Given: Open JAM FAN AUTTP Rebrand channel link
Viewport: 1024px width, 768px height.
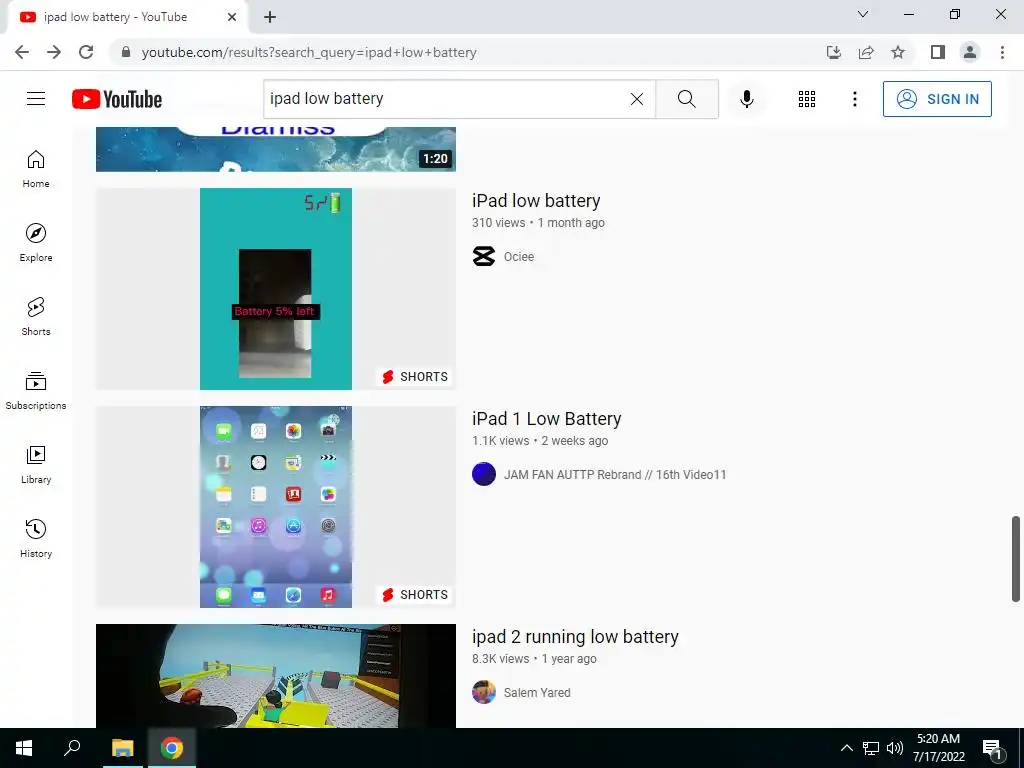Looking at the screenshot, I should pyautogui.click(x=615, y=475).
